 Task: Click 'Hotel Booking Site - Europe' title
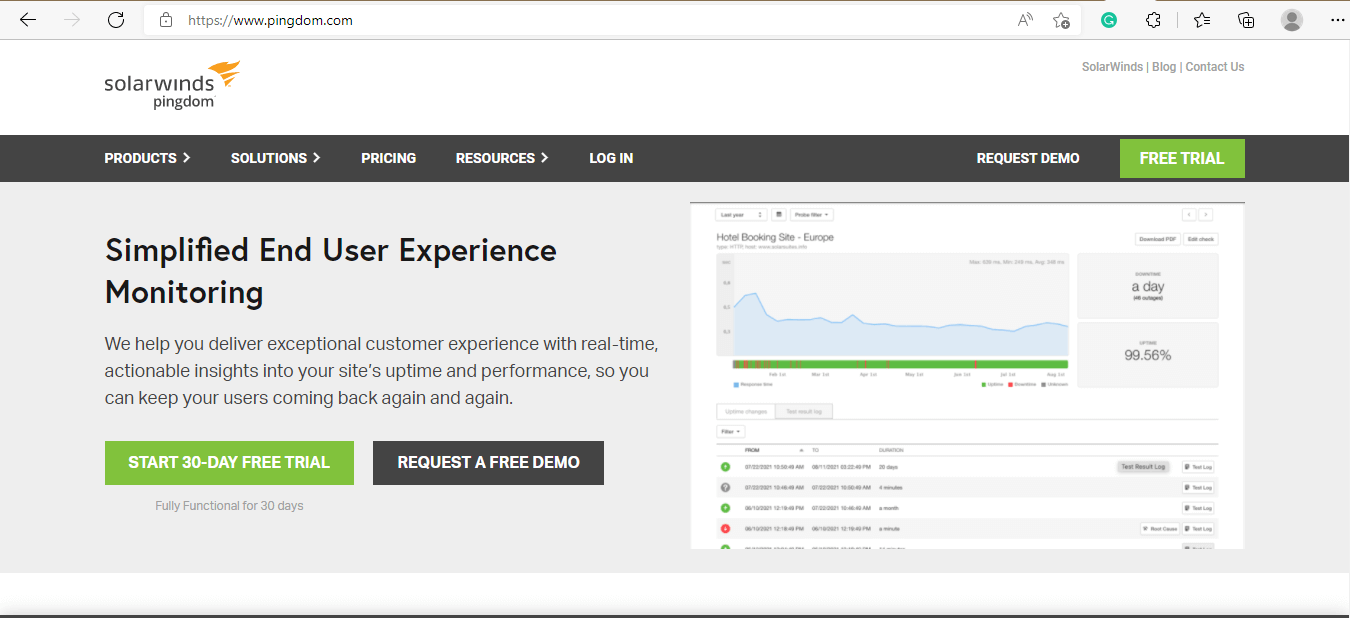click(x=775, y=237)
